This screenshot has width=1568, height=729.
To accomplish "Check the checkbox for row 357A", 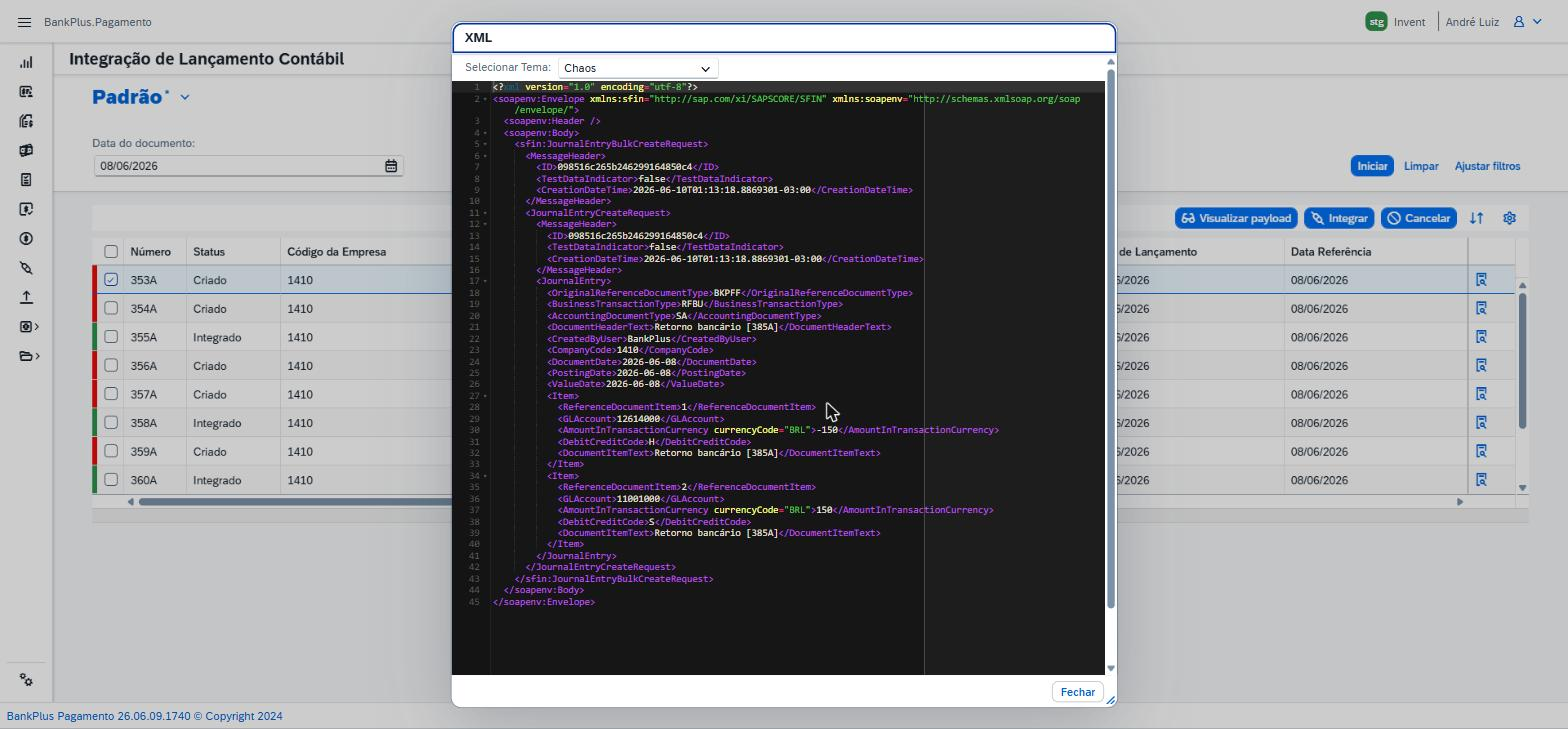I will click(111, 394).
